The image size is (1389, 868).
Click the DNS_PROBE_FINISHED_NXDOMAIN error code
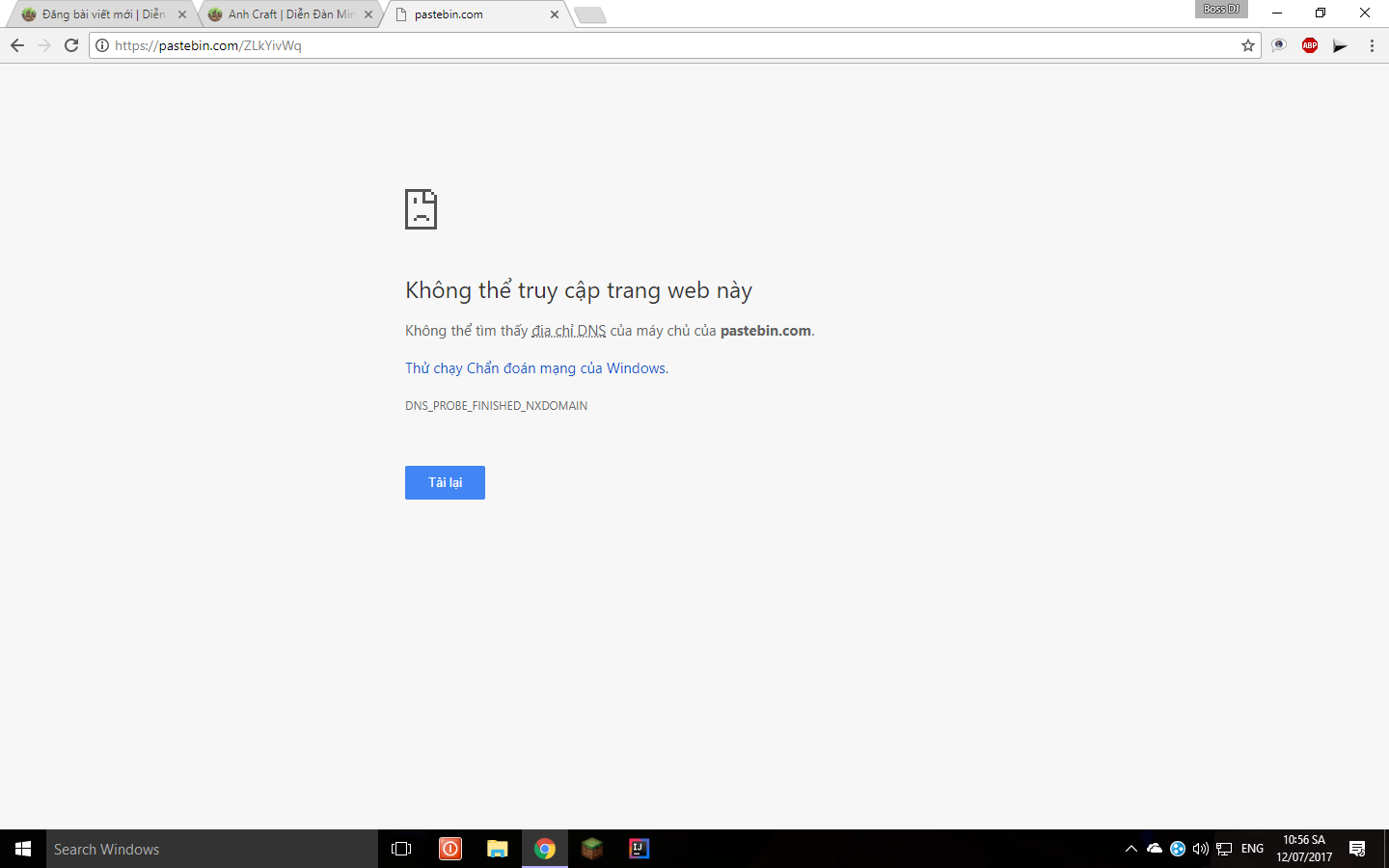click(496, 406)
